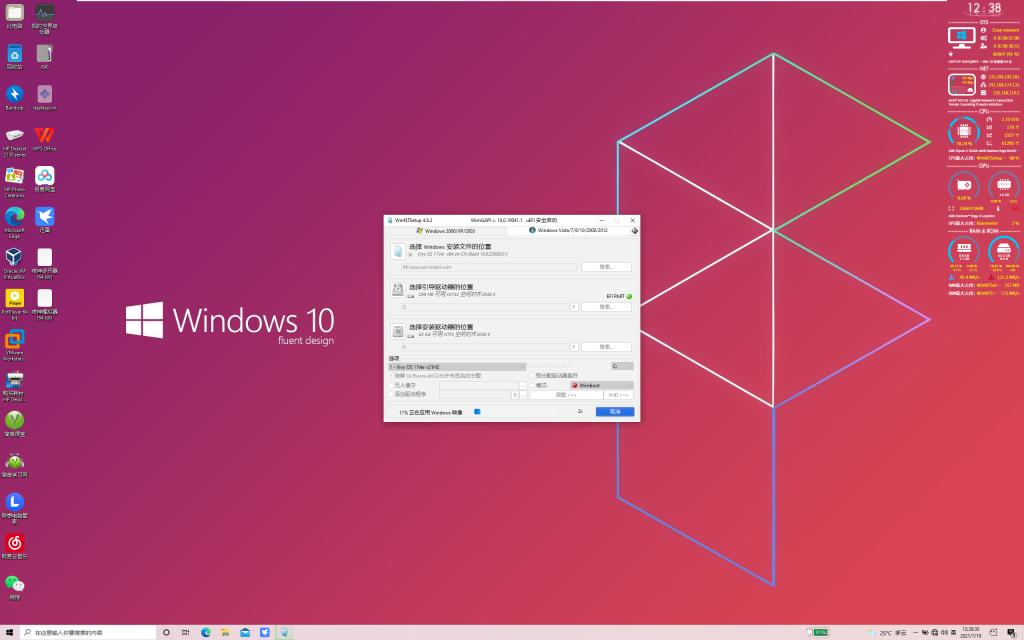Open the Windows Start menu
The width and height of the screenshot is (1024, 640).
pos(9,632)
